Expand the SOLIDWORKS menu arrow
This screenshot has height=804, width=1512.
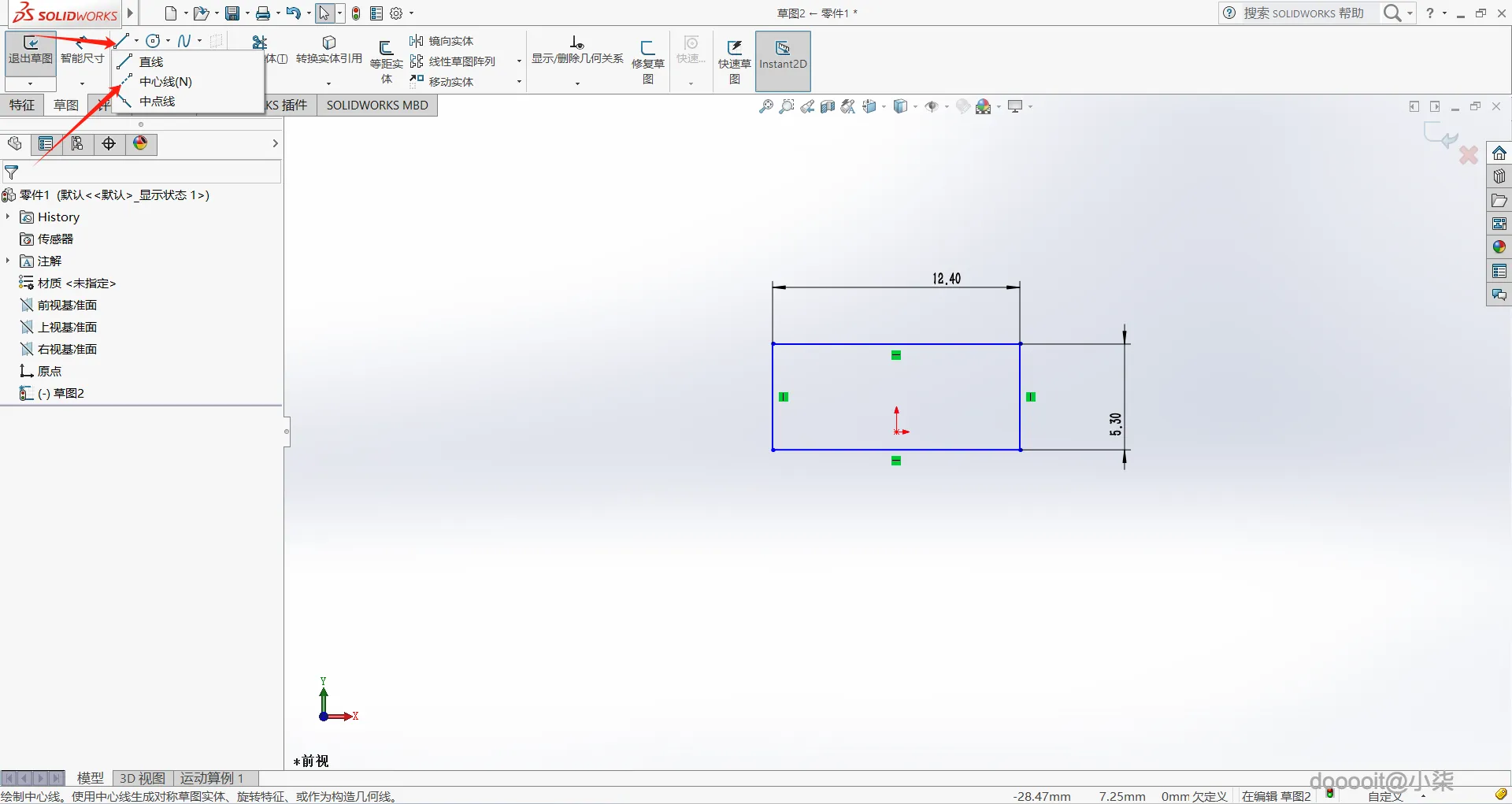[x=130, y=13]
